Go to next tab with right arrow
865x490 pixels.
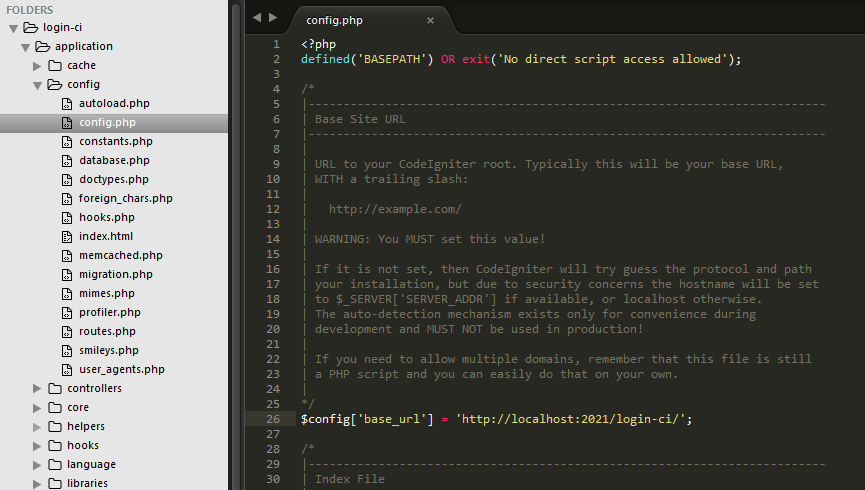[273, 18]
